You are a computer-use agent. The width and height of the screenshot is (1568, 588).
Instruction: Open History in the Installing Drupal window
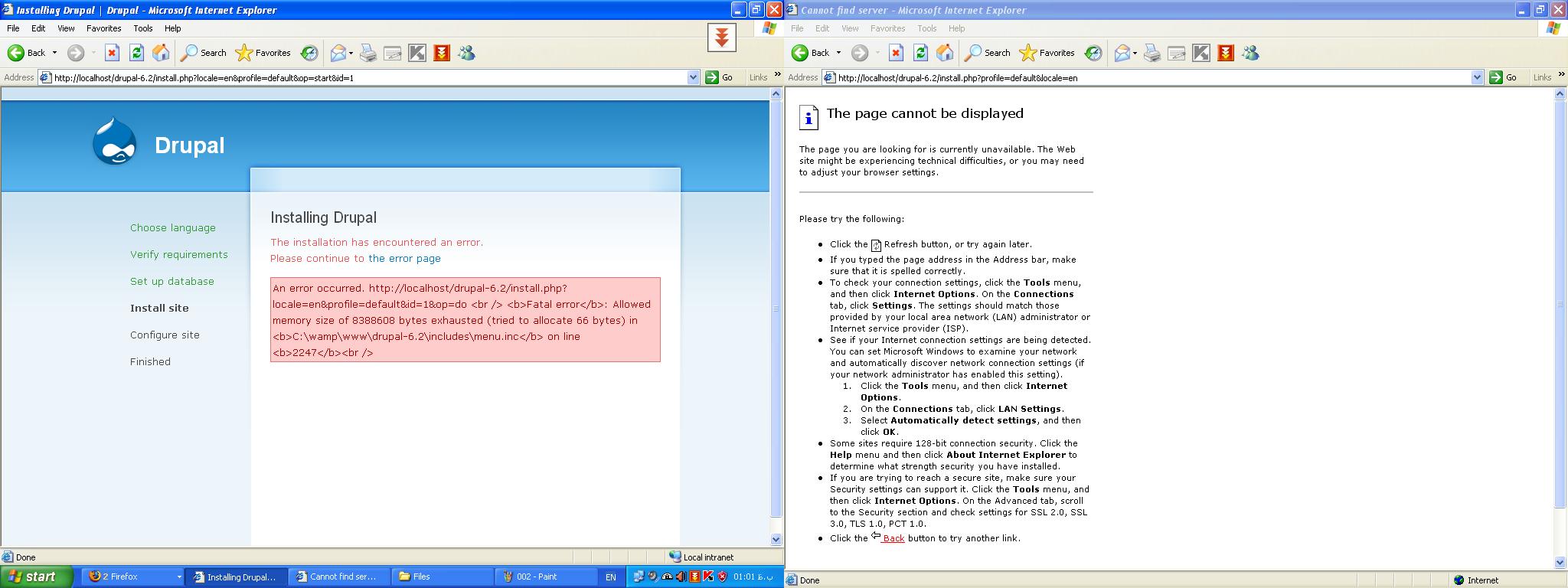click(x=309, y=53)
